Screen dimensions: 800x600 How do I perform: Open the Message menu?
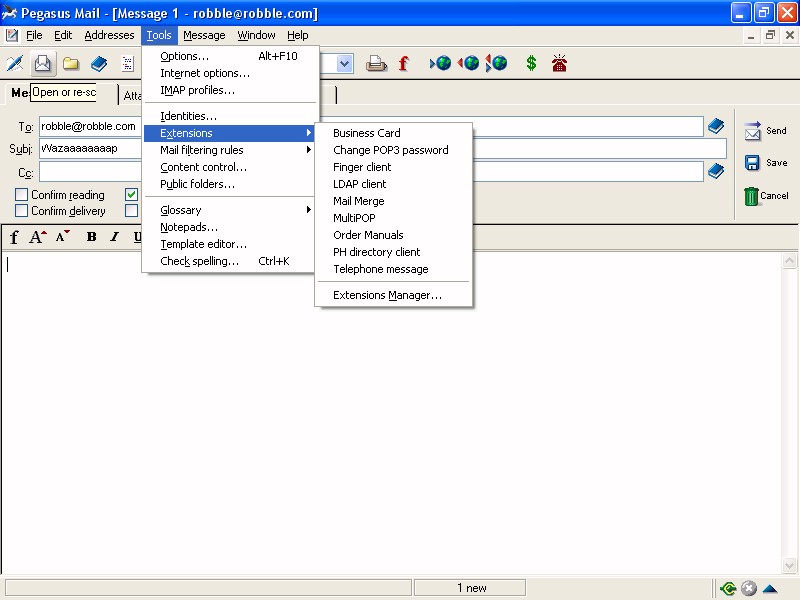[x=204, y=35]
